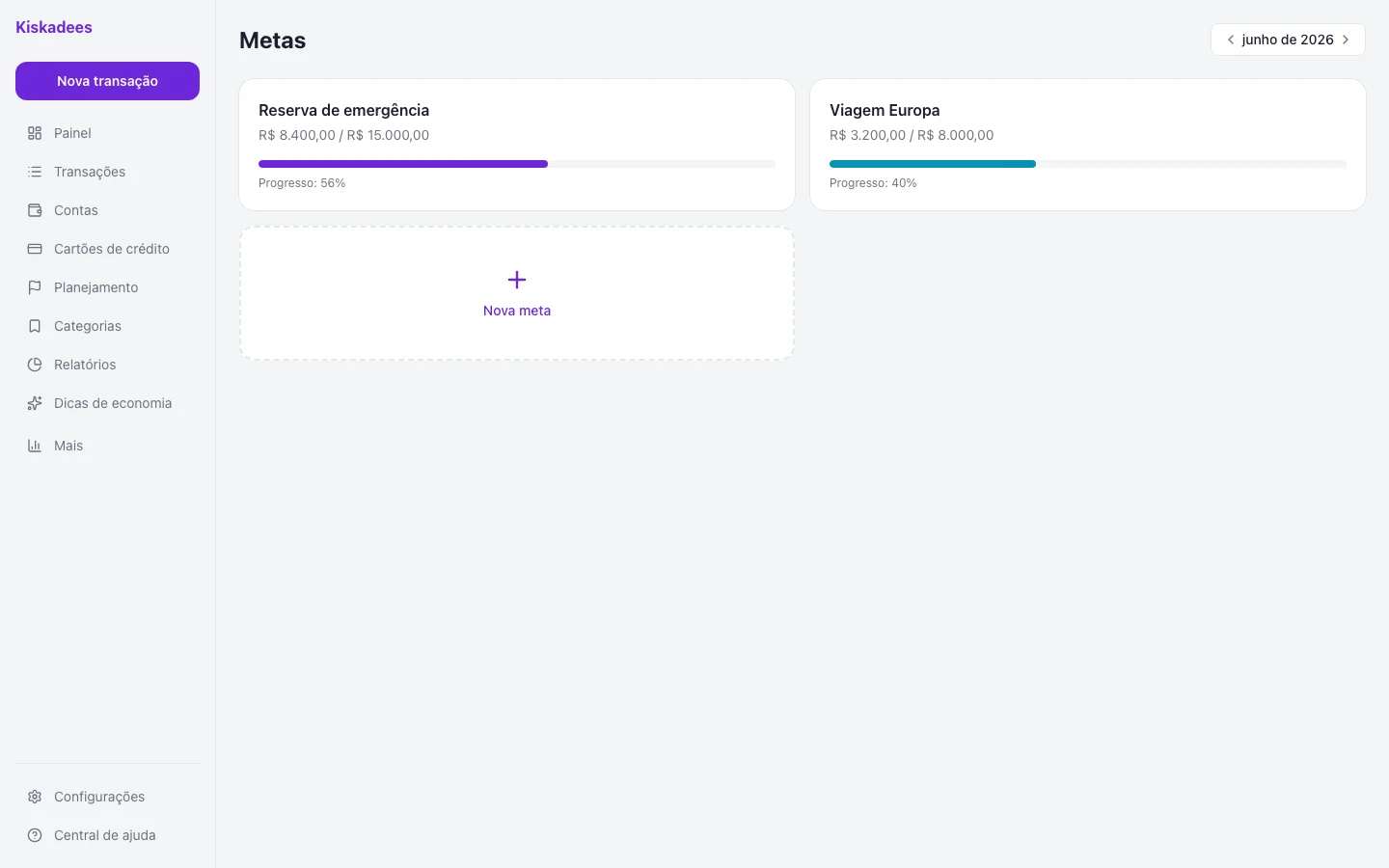The width and height of the screenshot is (1389, 868).
Task: Open Central de ajuda link
Action: click(x=107, y=835)
